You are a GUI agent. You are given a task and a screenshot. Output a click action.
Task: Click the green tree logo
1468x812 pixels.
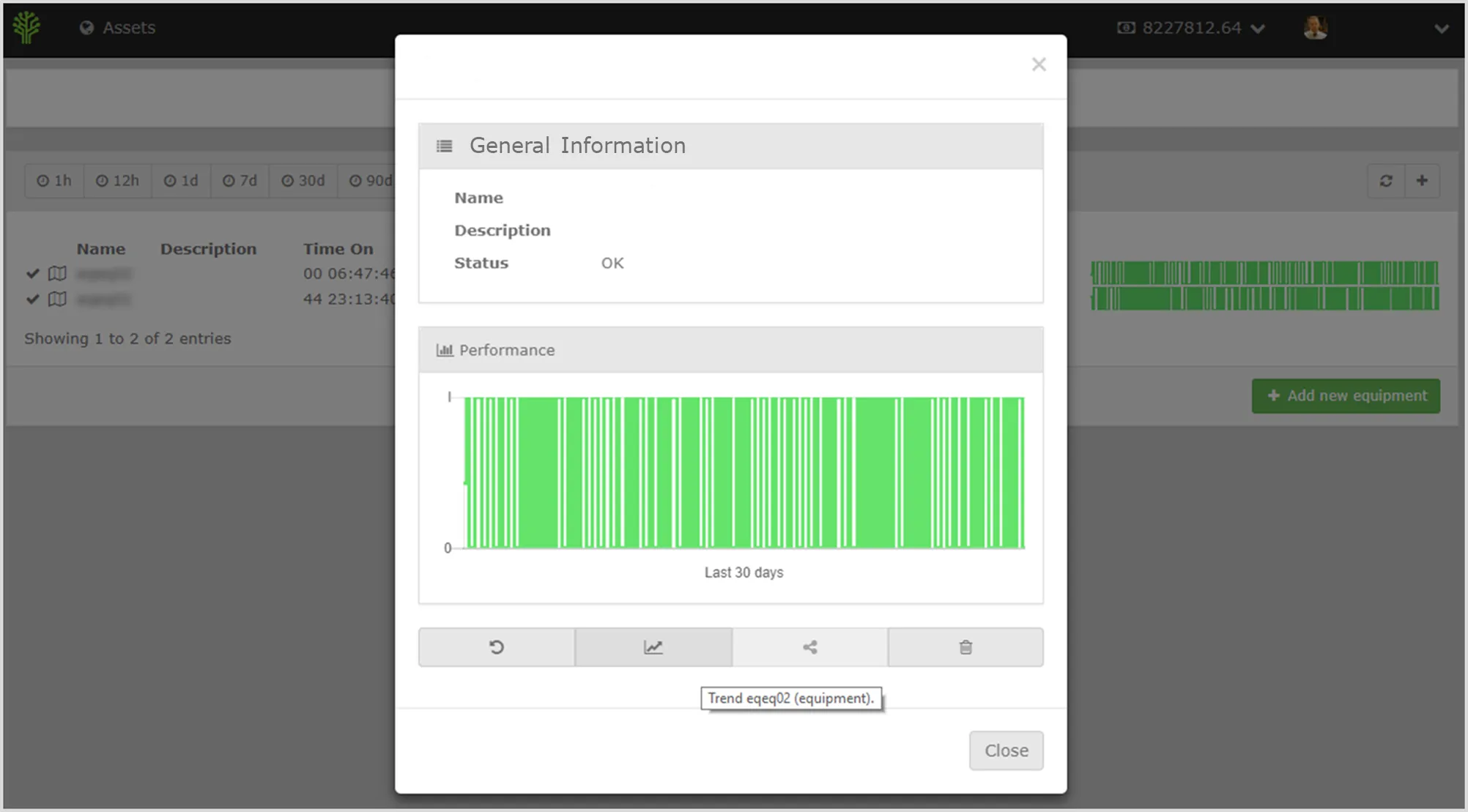click(x=27, y=28)
